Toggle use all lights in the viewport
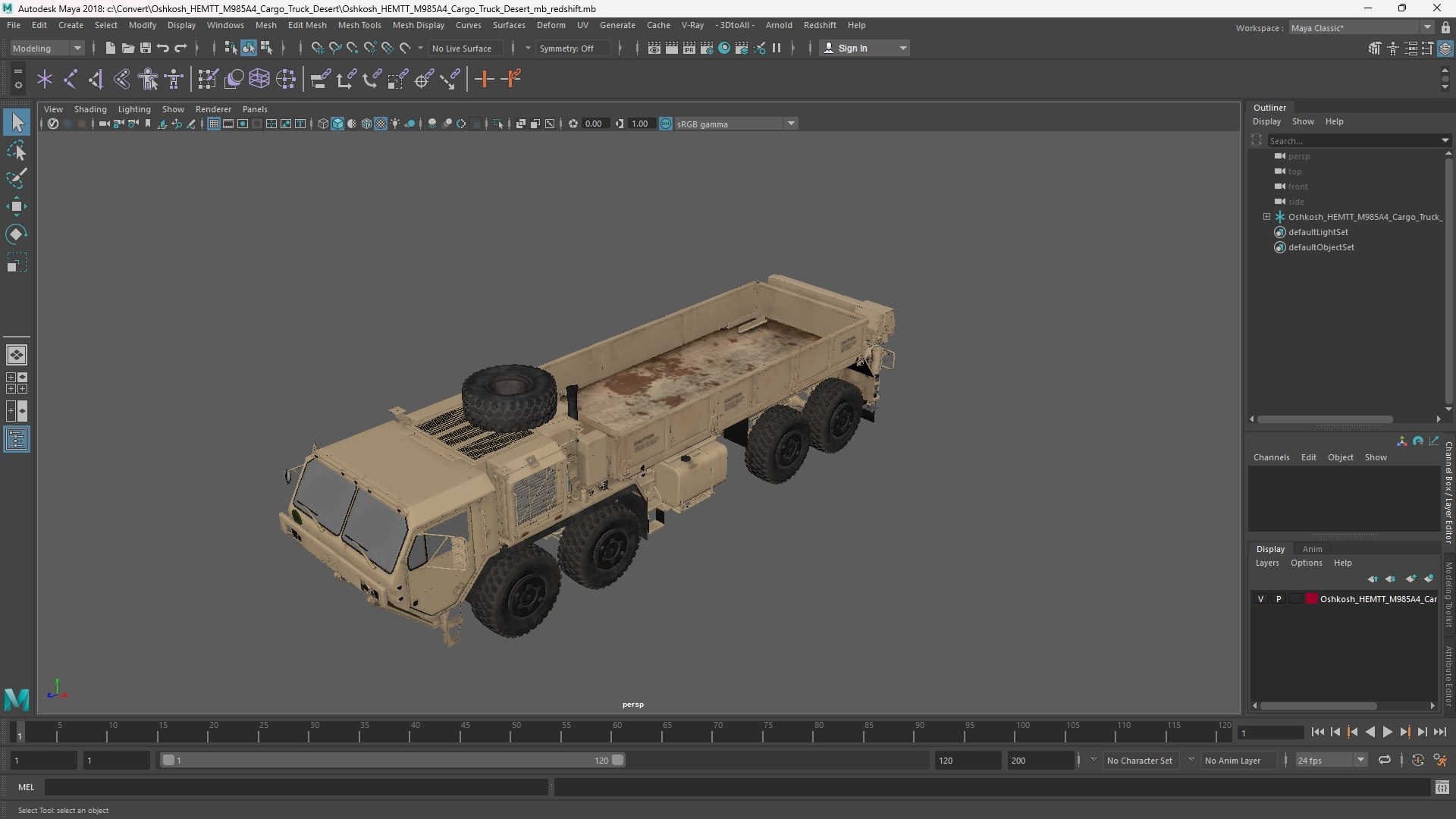This screenshot has width=1456, height=819. [x=395, y=124]
